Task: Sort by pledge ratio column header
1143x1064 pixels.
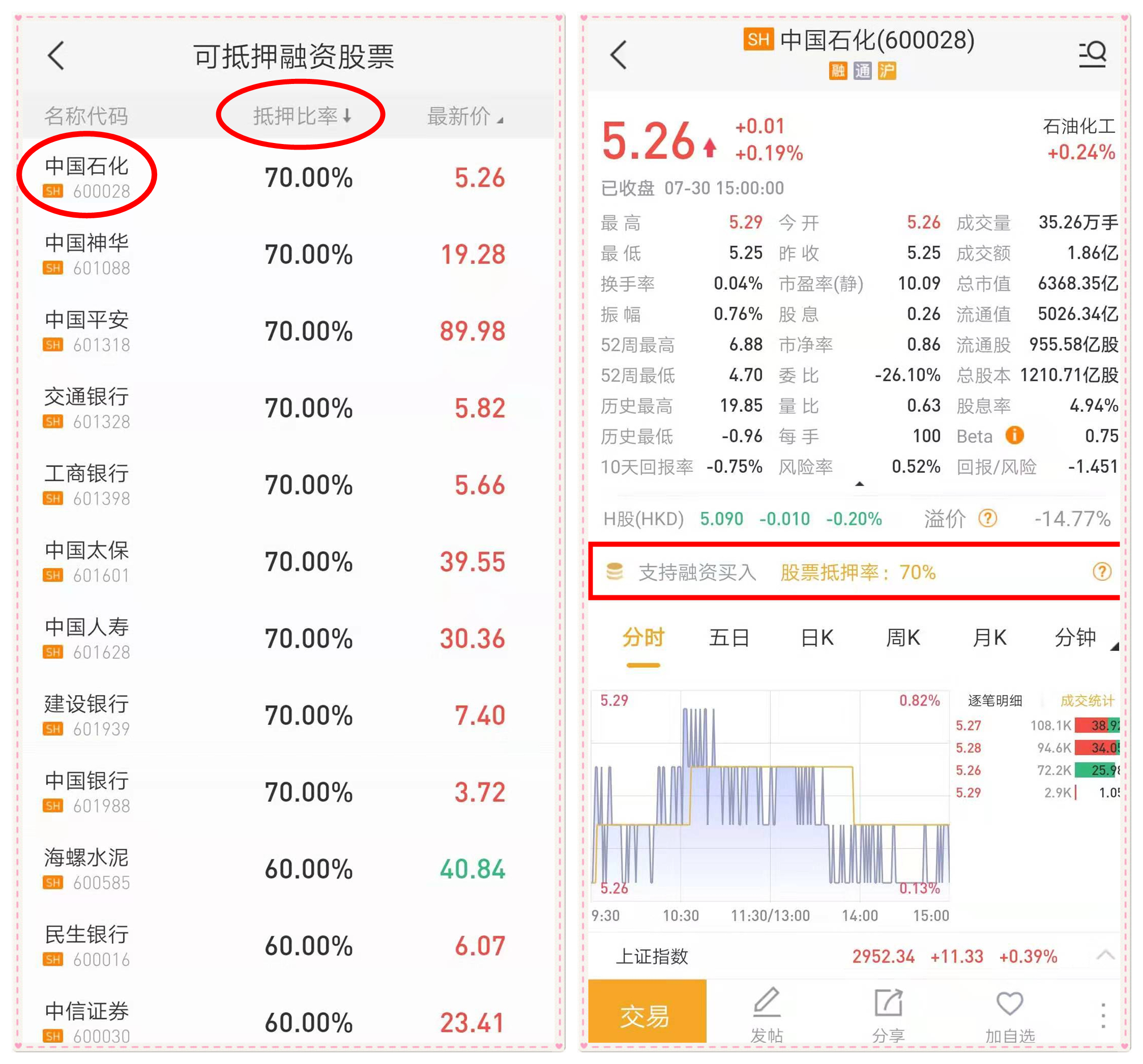Action: point(302,116)
